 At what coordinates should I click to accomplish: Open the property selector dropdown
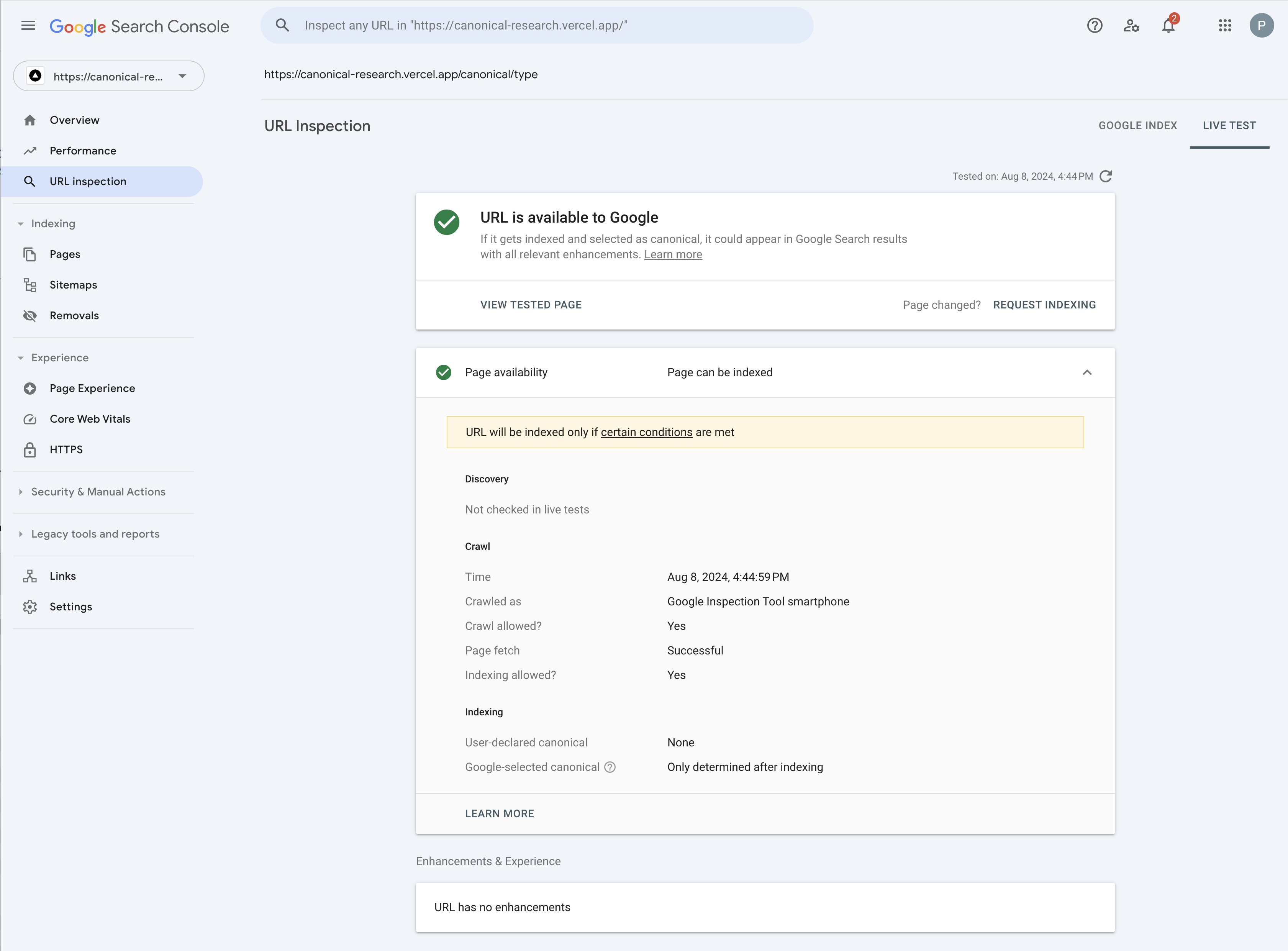click(x=109, y=76)
